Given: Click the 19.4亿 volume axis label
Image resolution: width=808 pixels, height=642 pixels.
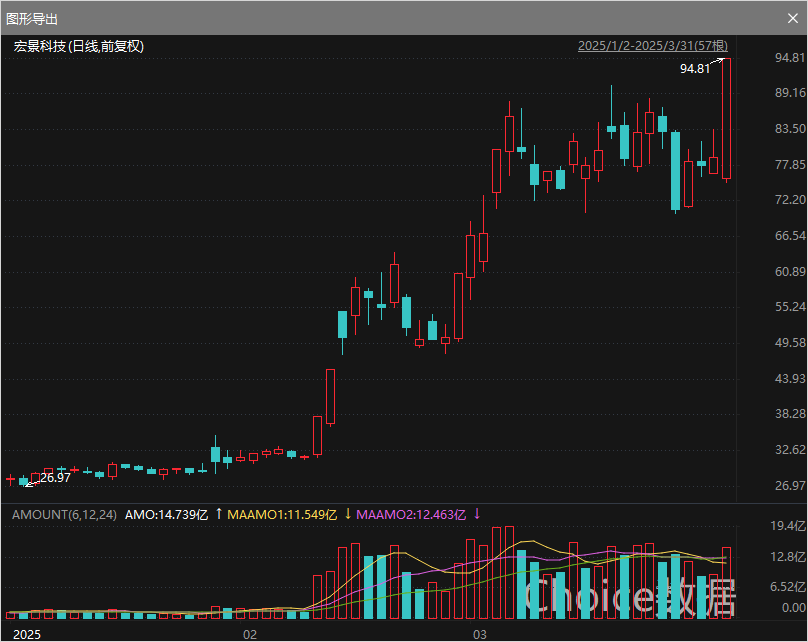Looking at the screenshot, I should 788,526.
